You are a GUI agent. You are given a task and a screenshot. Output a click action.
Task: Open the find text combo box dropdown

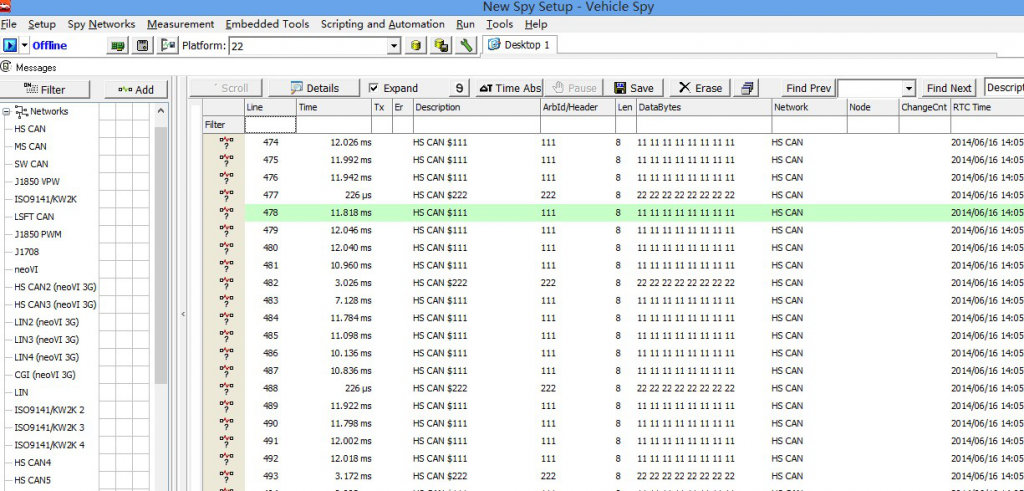point(909,88)
